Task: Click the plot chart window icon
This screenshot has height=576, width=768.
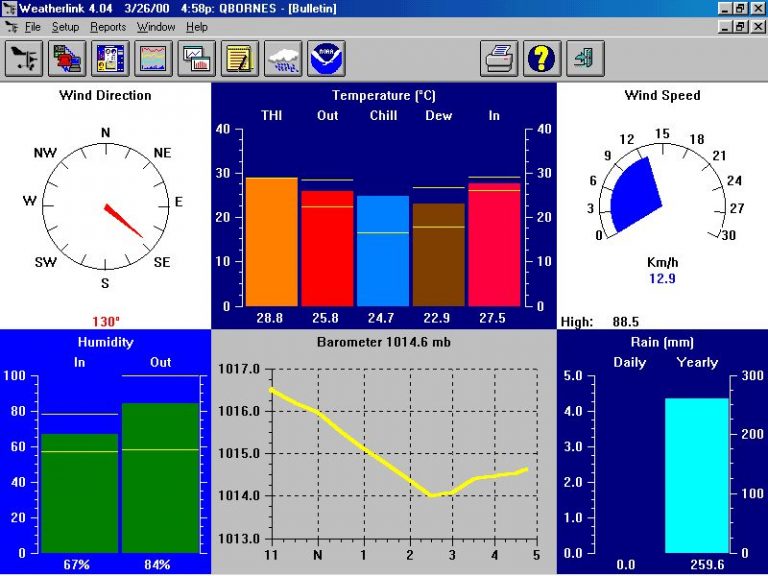Action: point(197,59)
